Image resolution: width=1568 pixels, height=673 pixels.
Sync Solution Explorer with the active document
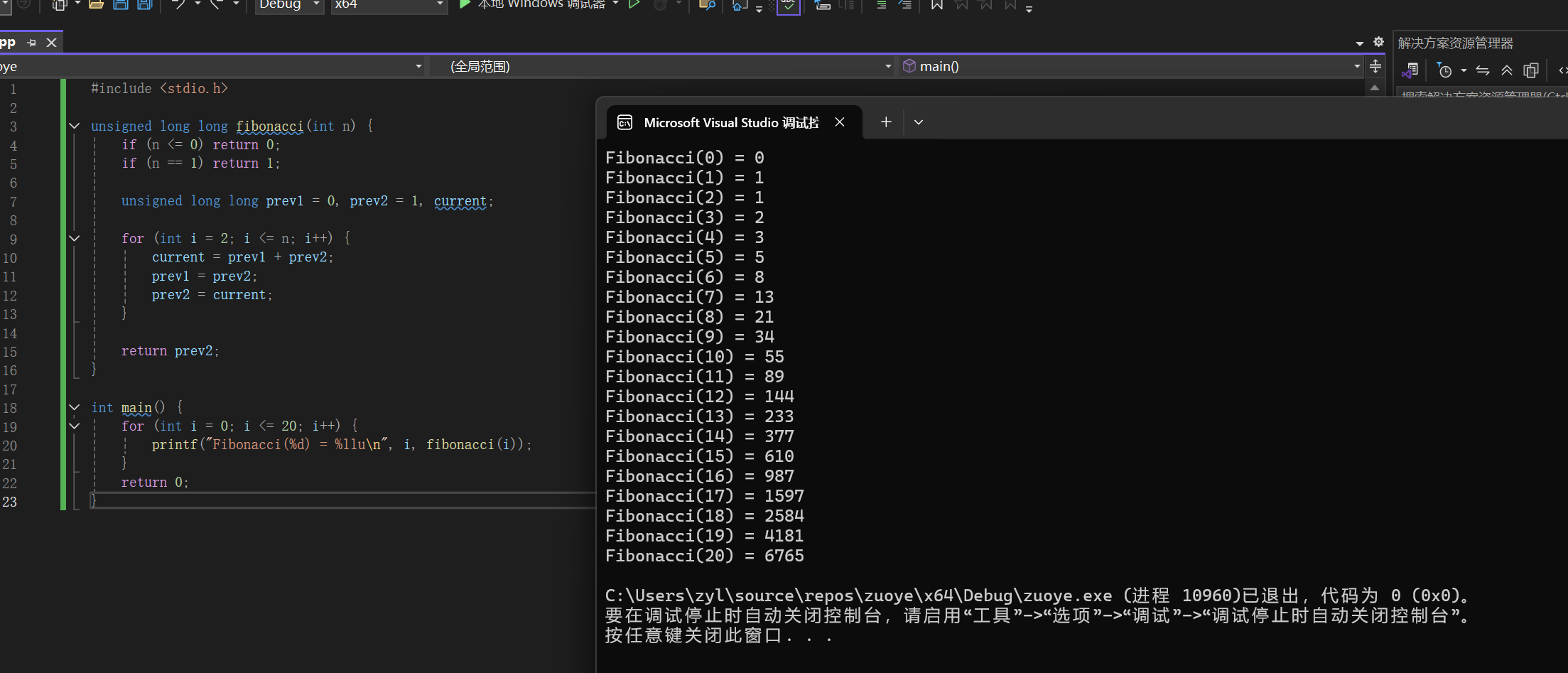[x=1483, y=70]
